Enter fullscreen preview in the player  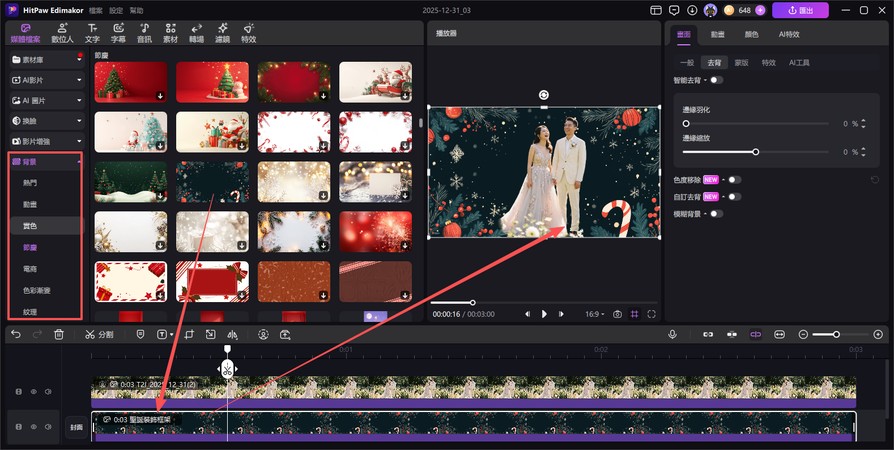pyautogui.click(x=651, y=314)
